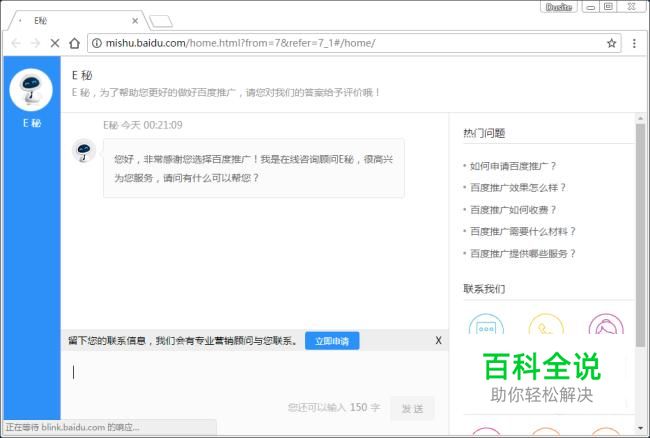Click the address bar URL field
The width and height of the screenshot is (650, 438).
click(354, 43)
